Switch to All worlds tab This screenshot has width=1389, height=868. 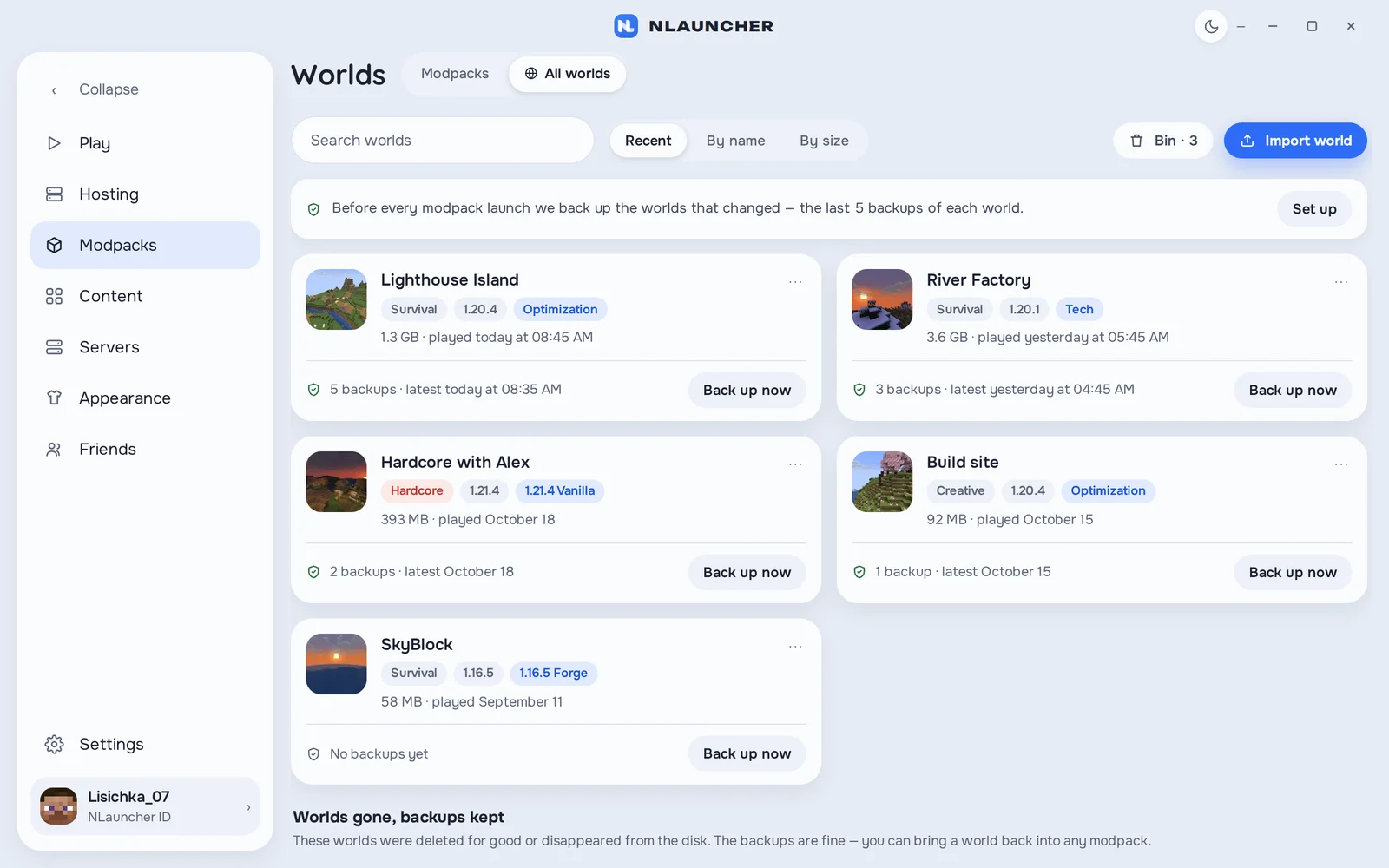coord(567,74)
